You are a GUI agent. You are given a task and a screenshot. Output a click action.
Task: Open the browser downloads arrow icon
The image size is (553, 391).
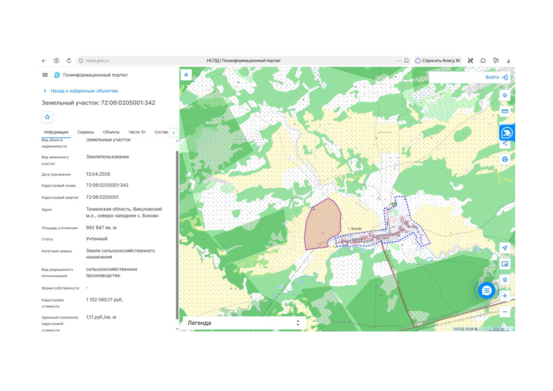pos(508,61)
